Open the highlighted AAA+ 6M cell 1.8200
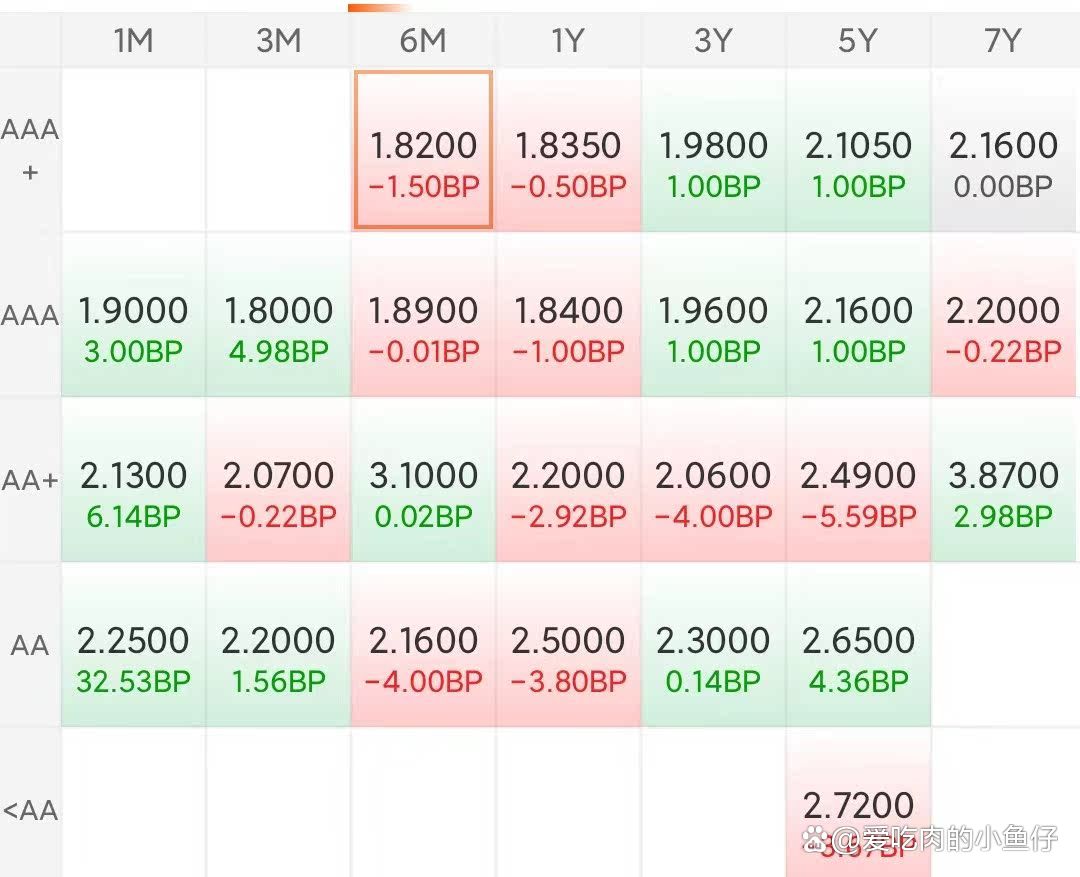 pyautogui.click(x=423, y=151)
